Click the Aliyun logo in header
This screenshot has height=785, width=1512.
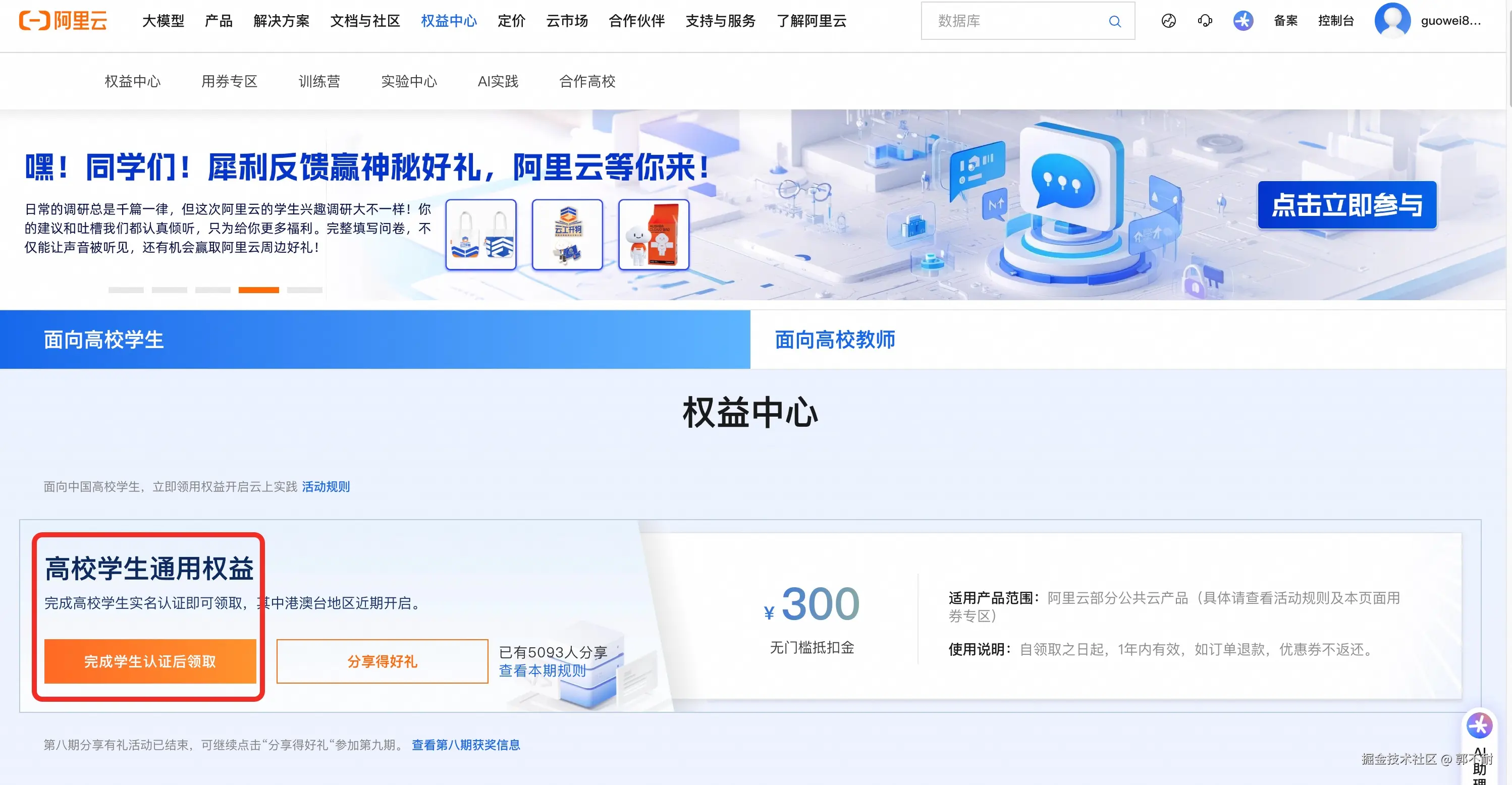[x=63, y=21]
